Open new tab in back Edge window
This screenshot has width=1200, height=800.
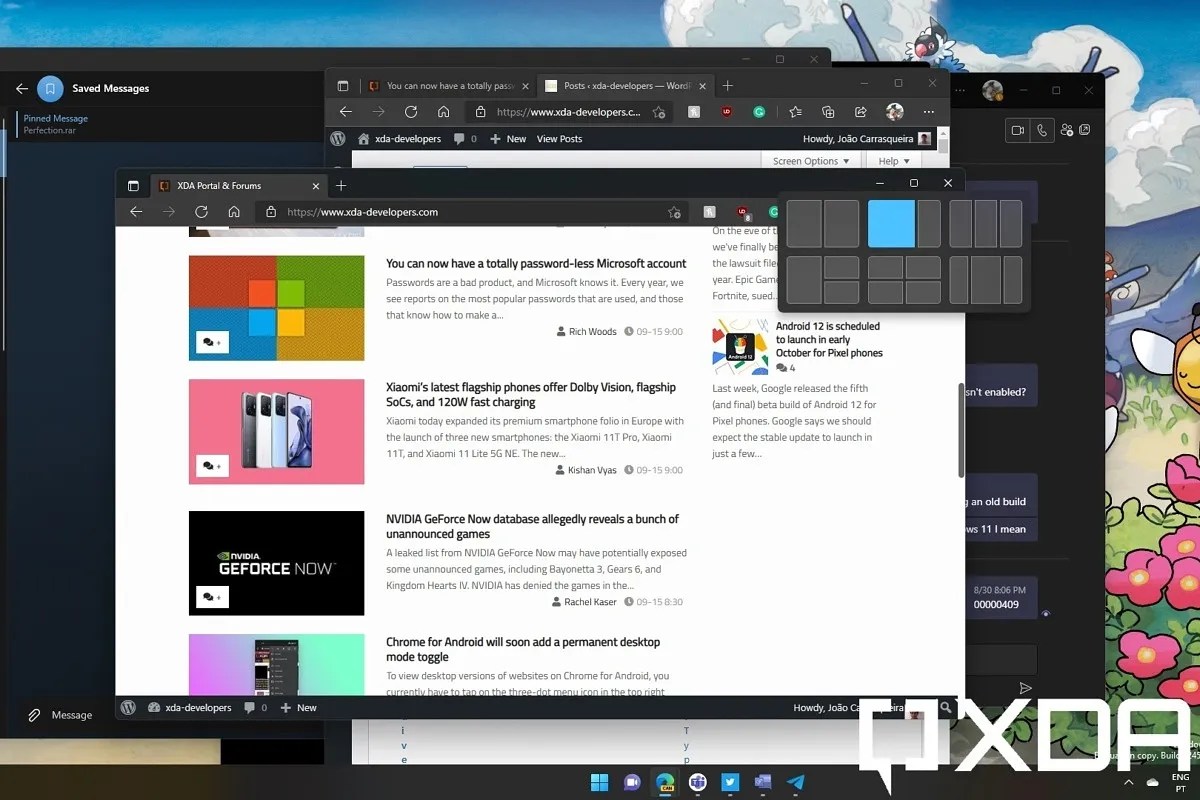click(x=728, y=86)
